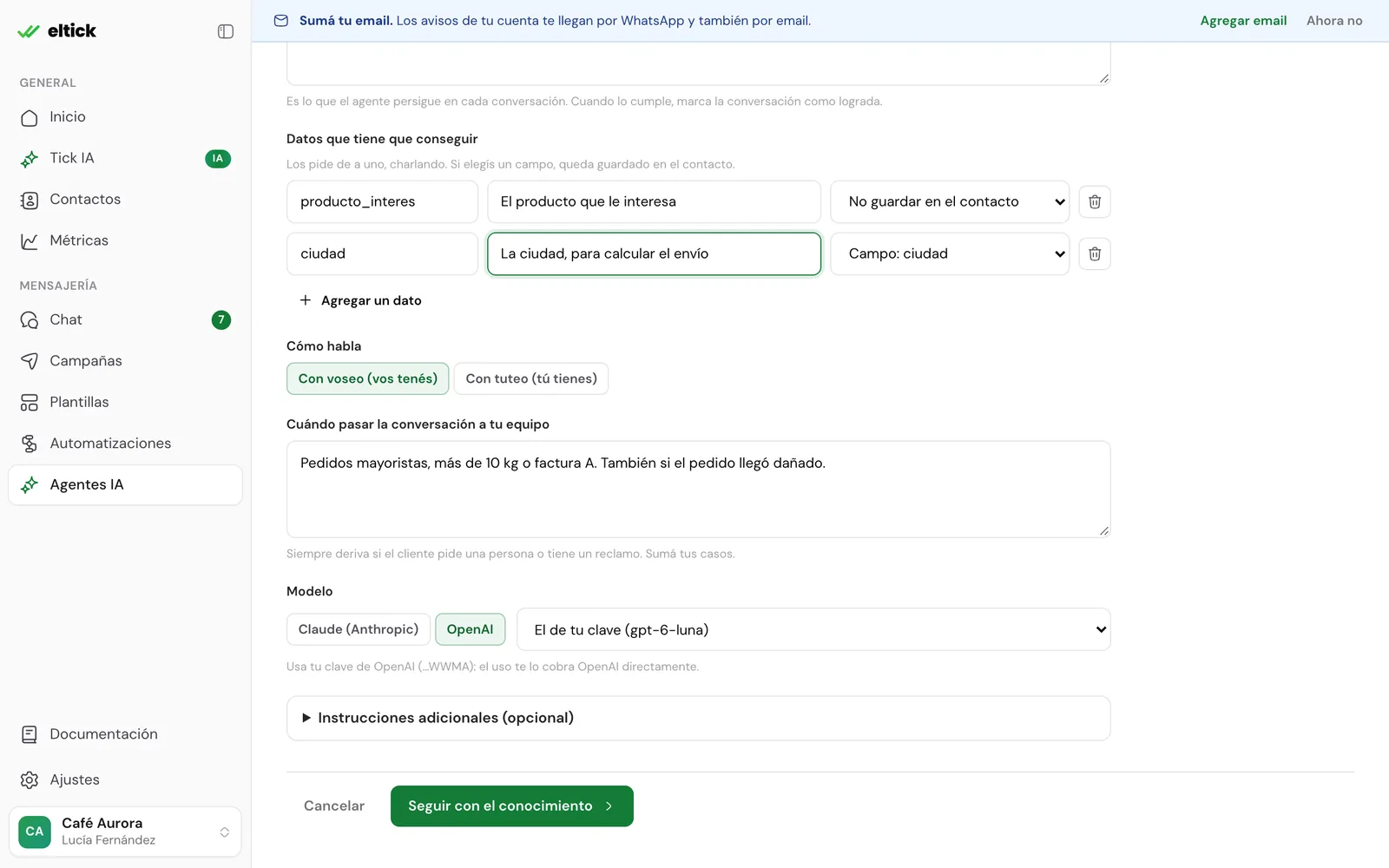Viewport: 1389px width, 868px height.
Task: Click the handoff conditions textarea
Action: [699, 490]
